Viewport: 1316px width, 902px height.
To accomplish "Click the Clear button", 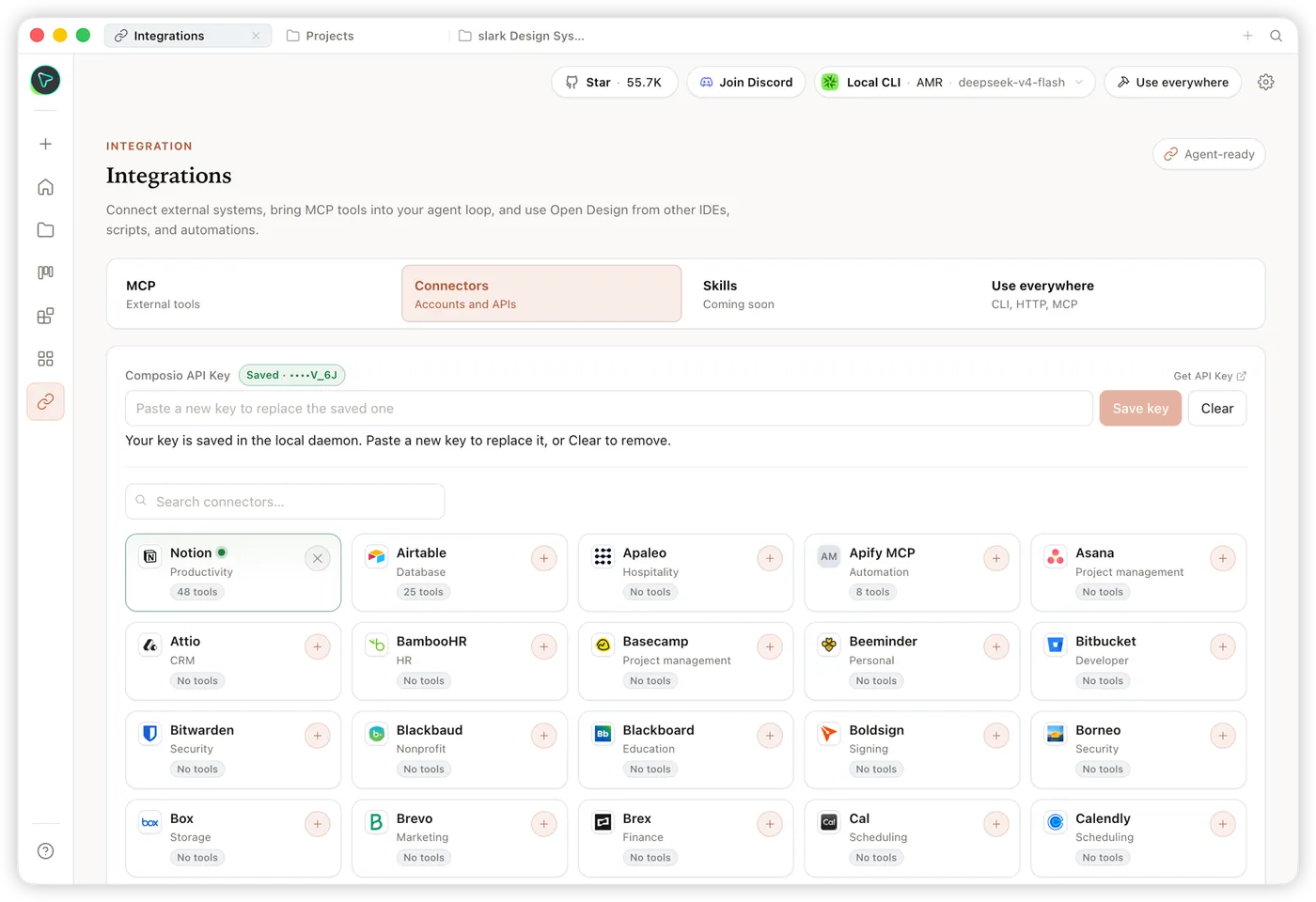I will (x=1217, y=409).
